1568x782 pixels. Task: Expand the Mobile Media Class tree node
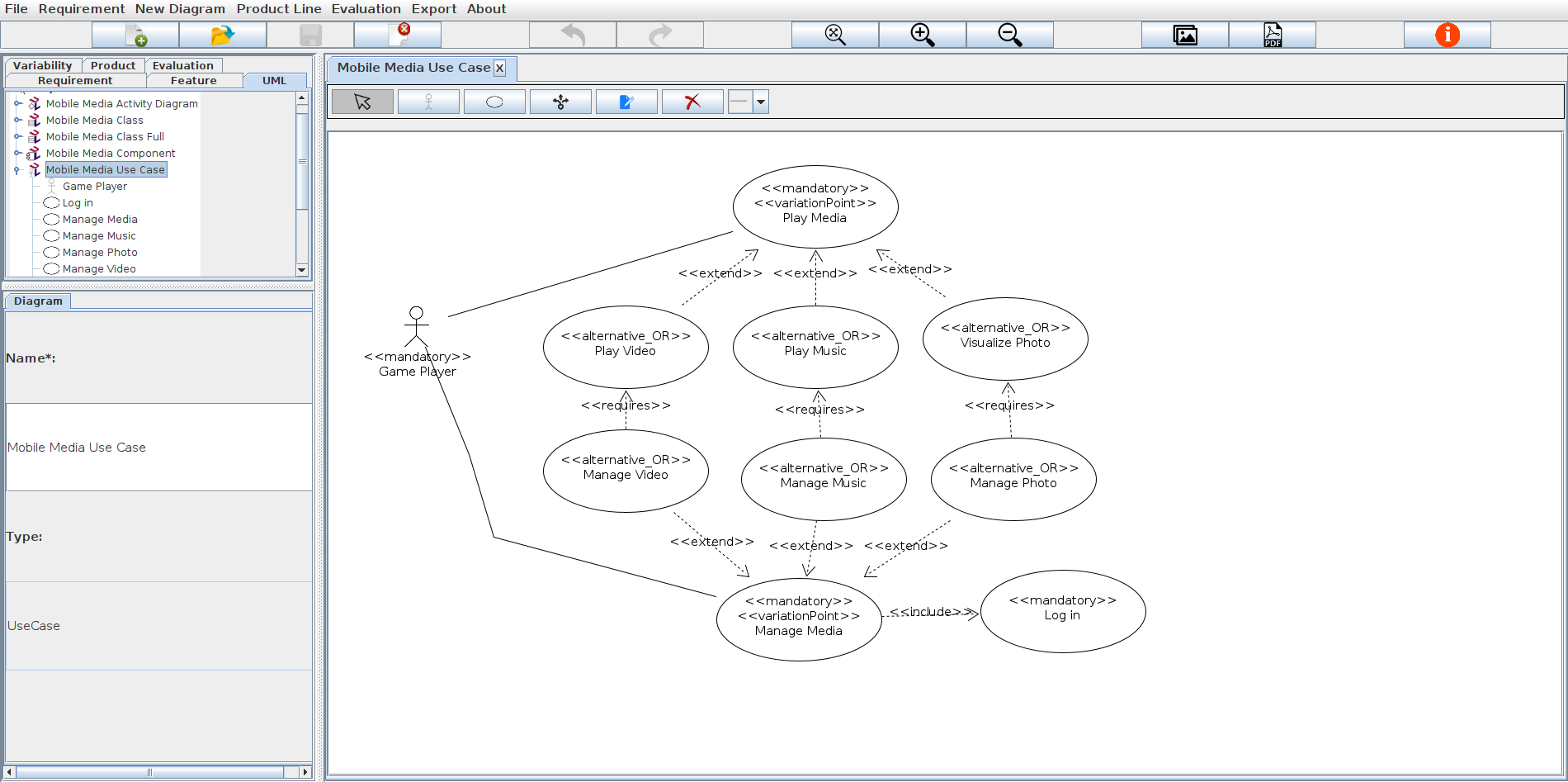(16, 120)
